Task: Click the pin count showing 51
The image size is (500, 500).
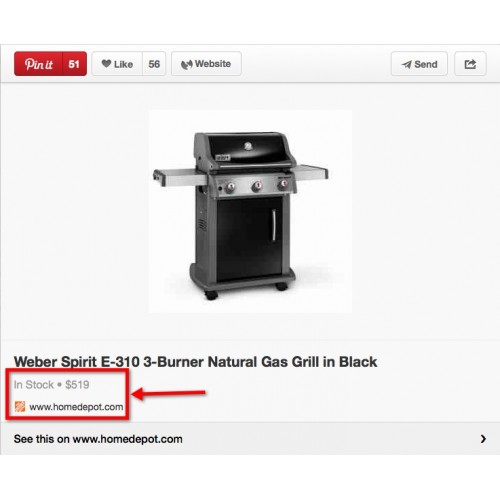Action: click(74, 64)
